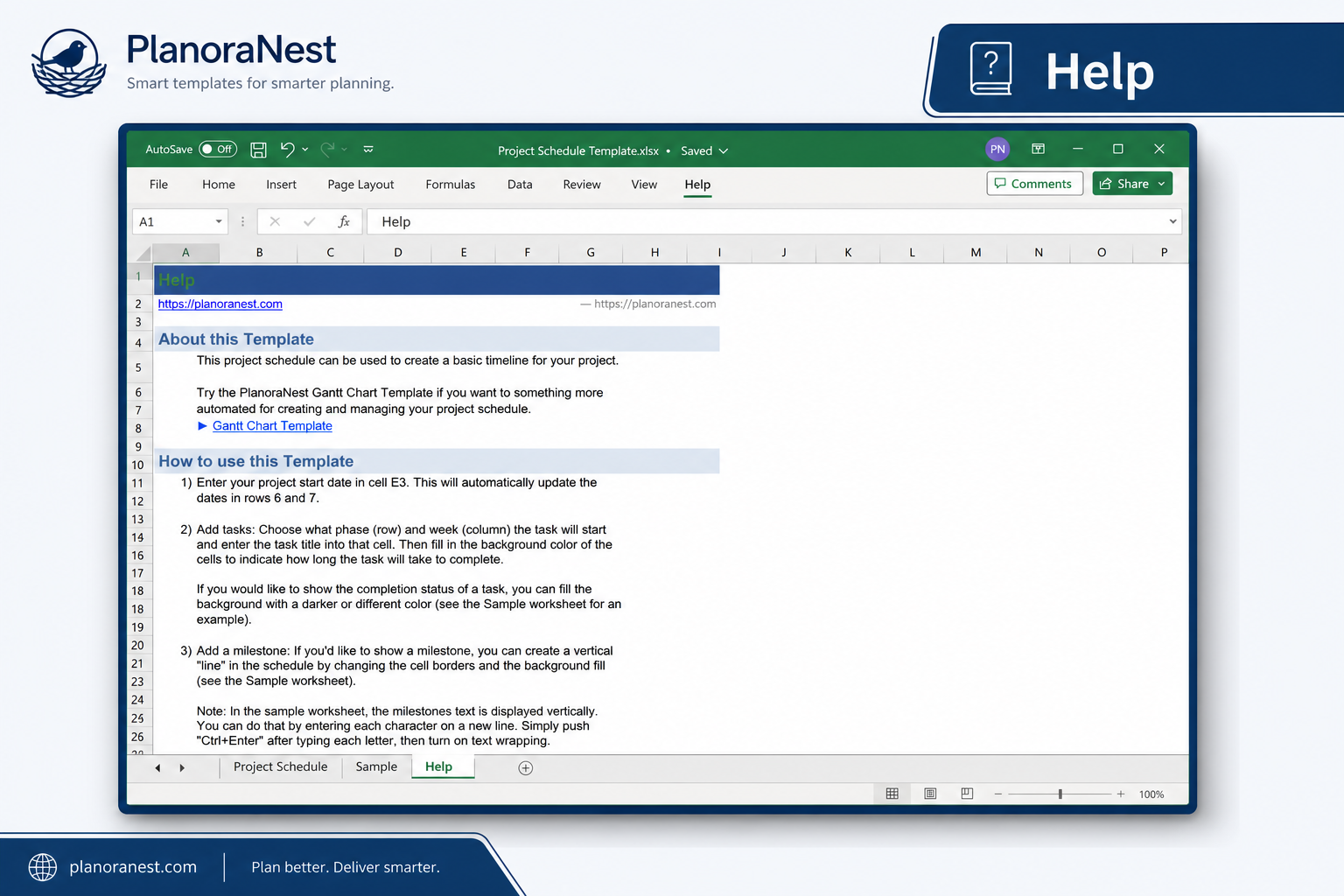Viewport: 1344px width, 896px height.
Task: Click the zoom slider handle
Action: pyautogui.click(x=1060, y=794)
